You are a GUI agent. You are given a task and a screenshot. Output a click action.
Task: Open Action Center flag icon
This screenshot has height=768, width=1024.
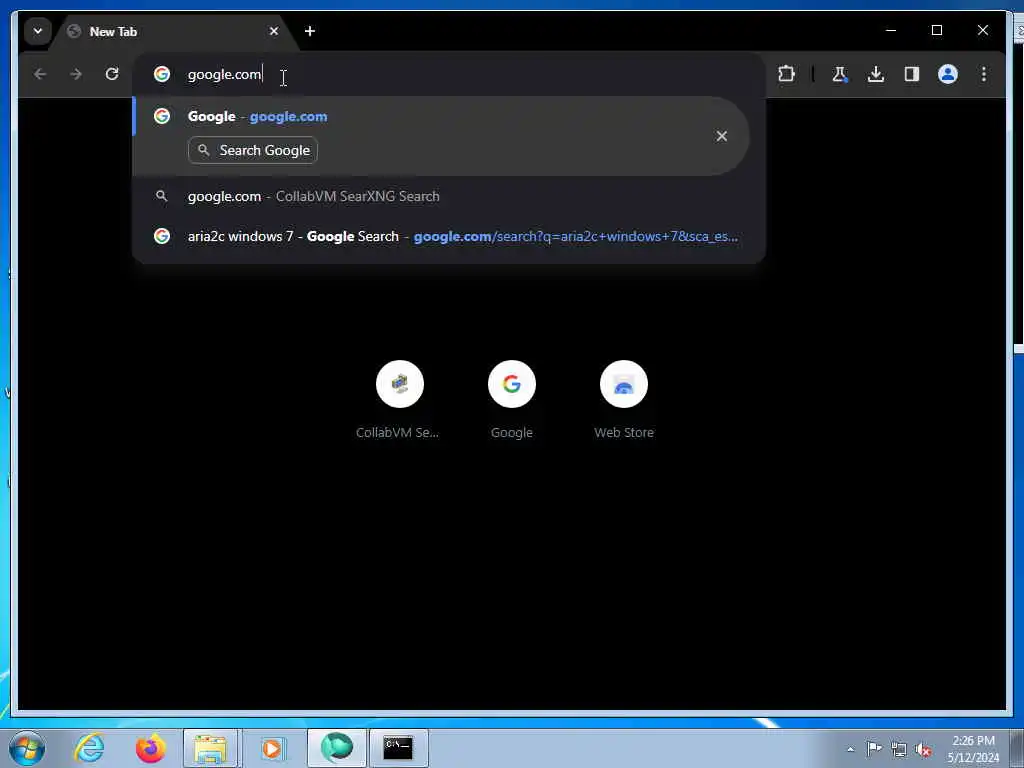click(874, 749)
